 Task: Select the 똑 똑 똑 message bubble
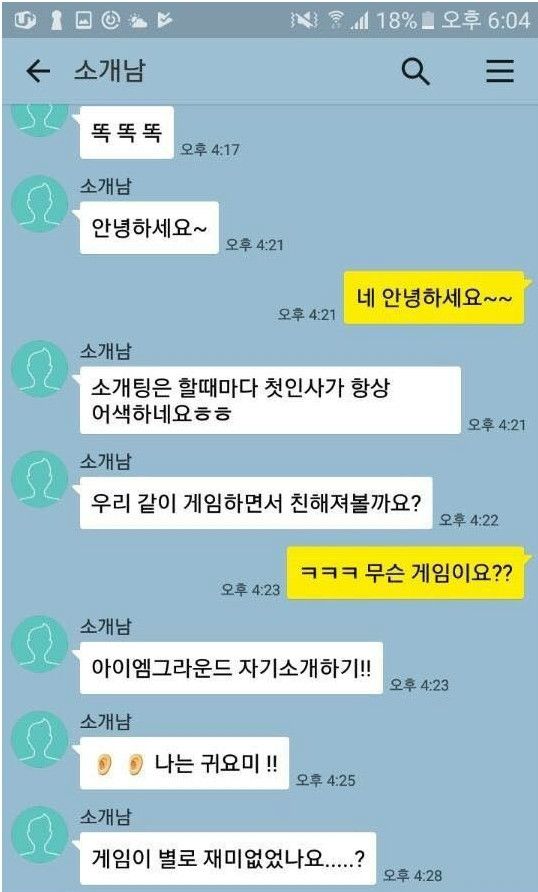tap(126, 133)
